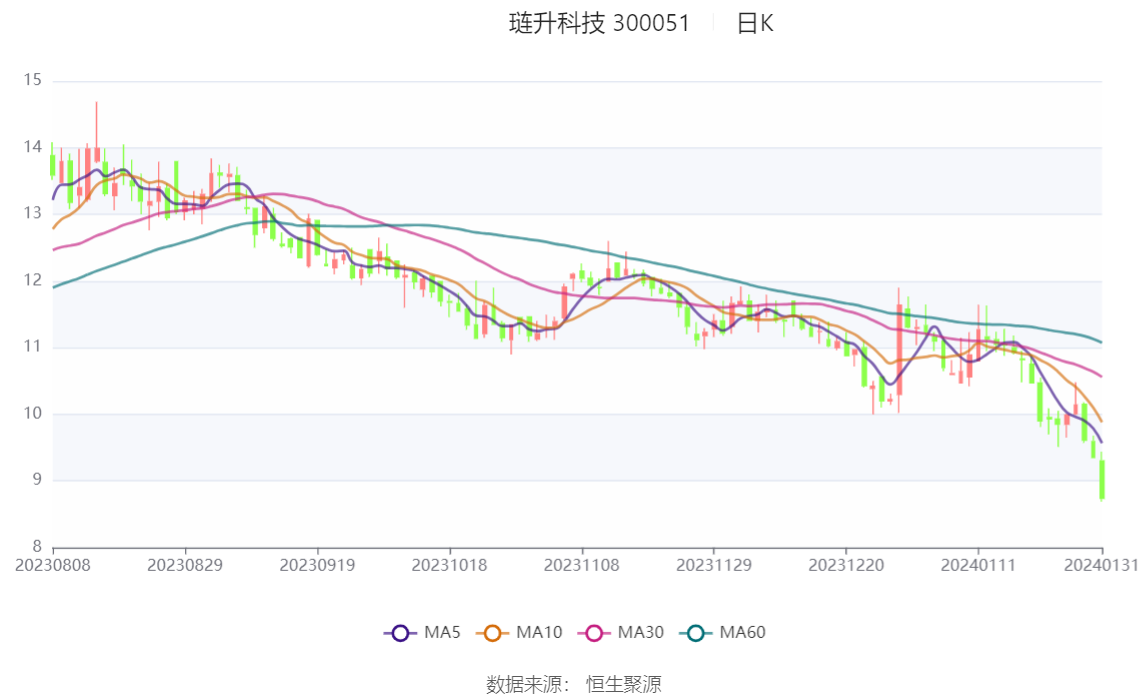Screen dimensions: 1148x699
Task: Click the 20240111 date axis label
Action: [978, 566]
